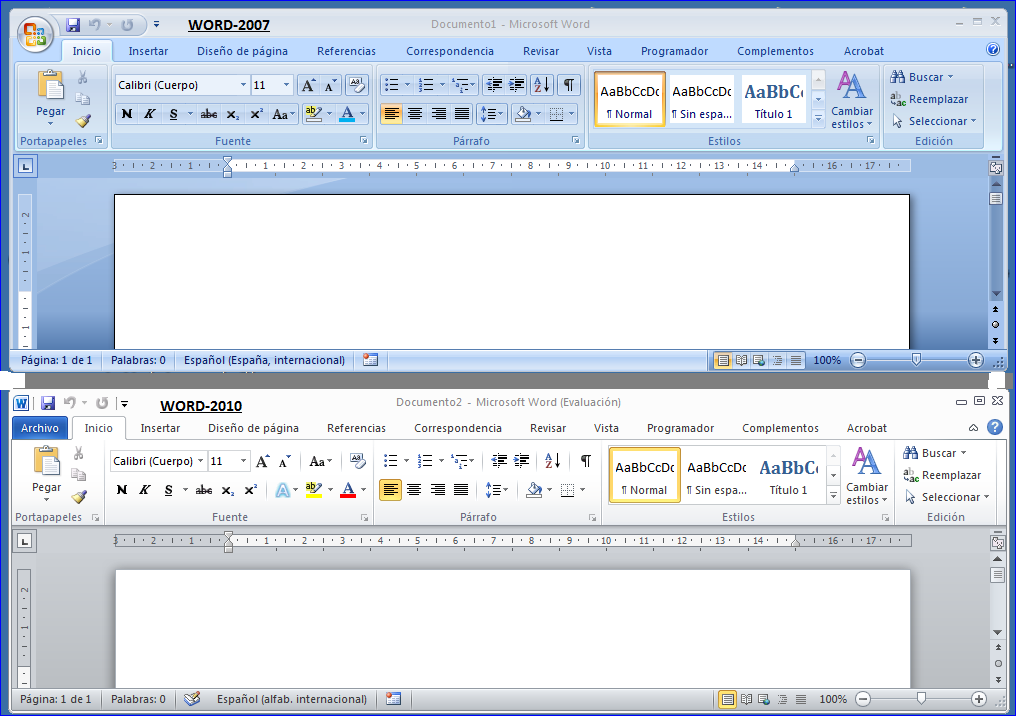The width and height of the screenshot is (1016, 716).
Task: Click the Help question mark in Word 2010
Action: [x=995, y=427]
